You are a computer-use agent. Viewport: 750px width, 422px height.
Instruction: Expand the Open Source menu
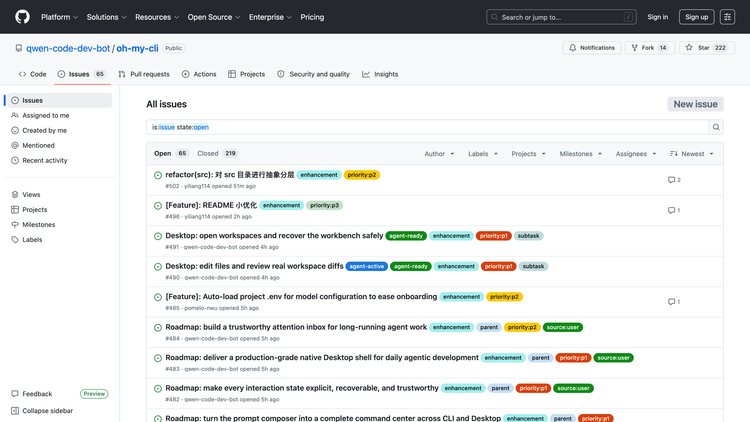(x=214, y=17)
